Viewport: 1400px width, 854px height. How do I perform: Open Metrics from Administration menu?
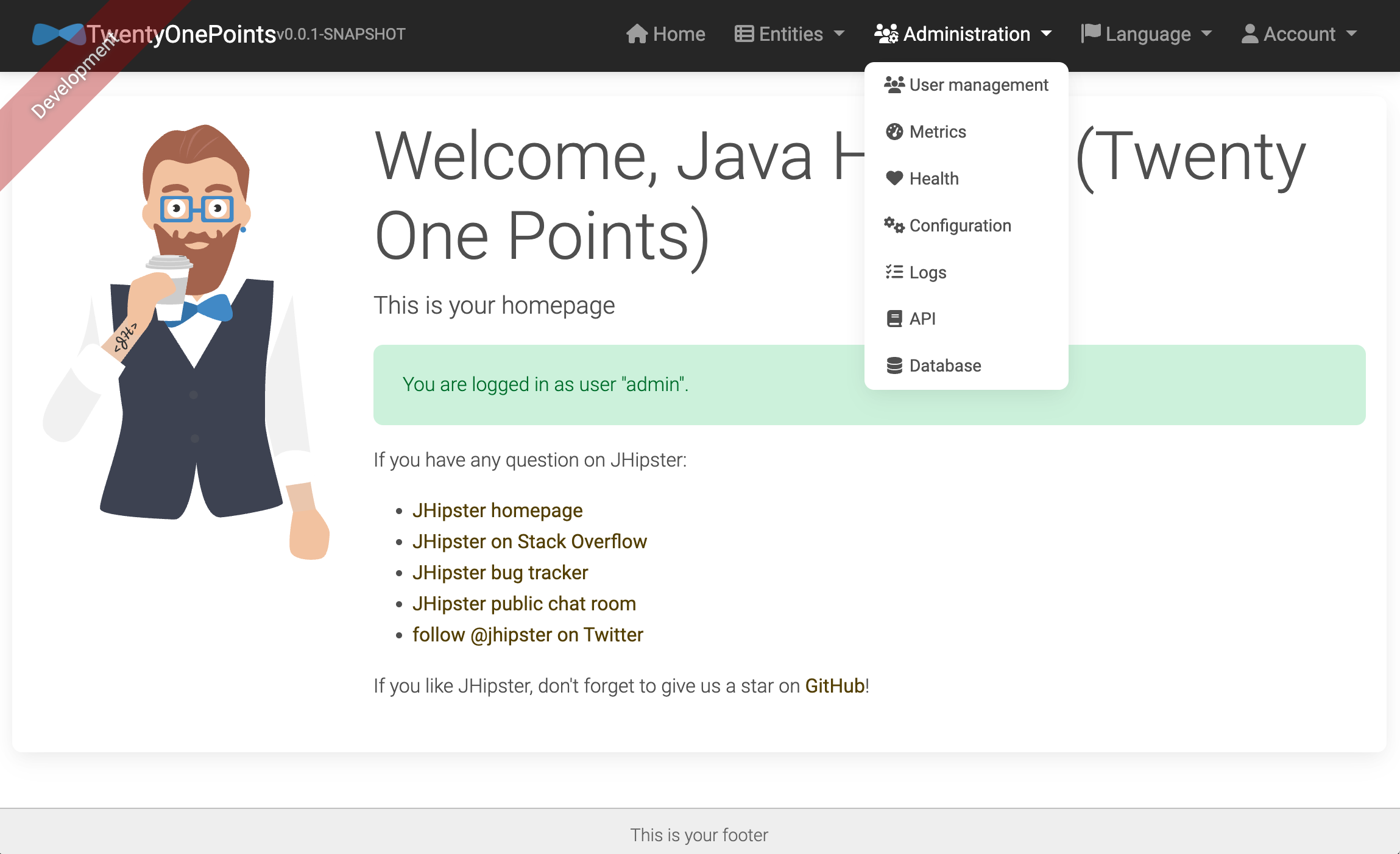point(966,132)
